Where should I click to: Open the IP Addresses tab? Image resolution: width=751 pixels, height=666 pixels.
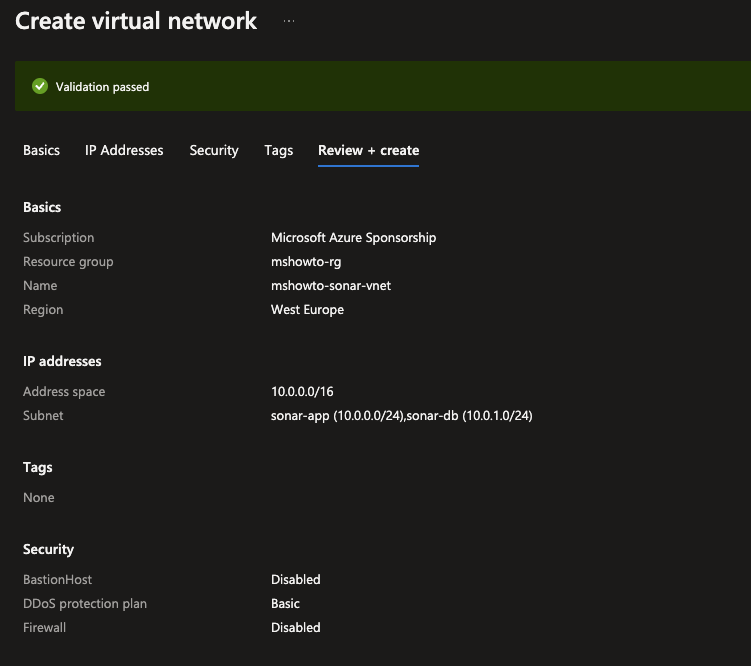[124, 150]
